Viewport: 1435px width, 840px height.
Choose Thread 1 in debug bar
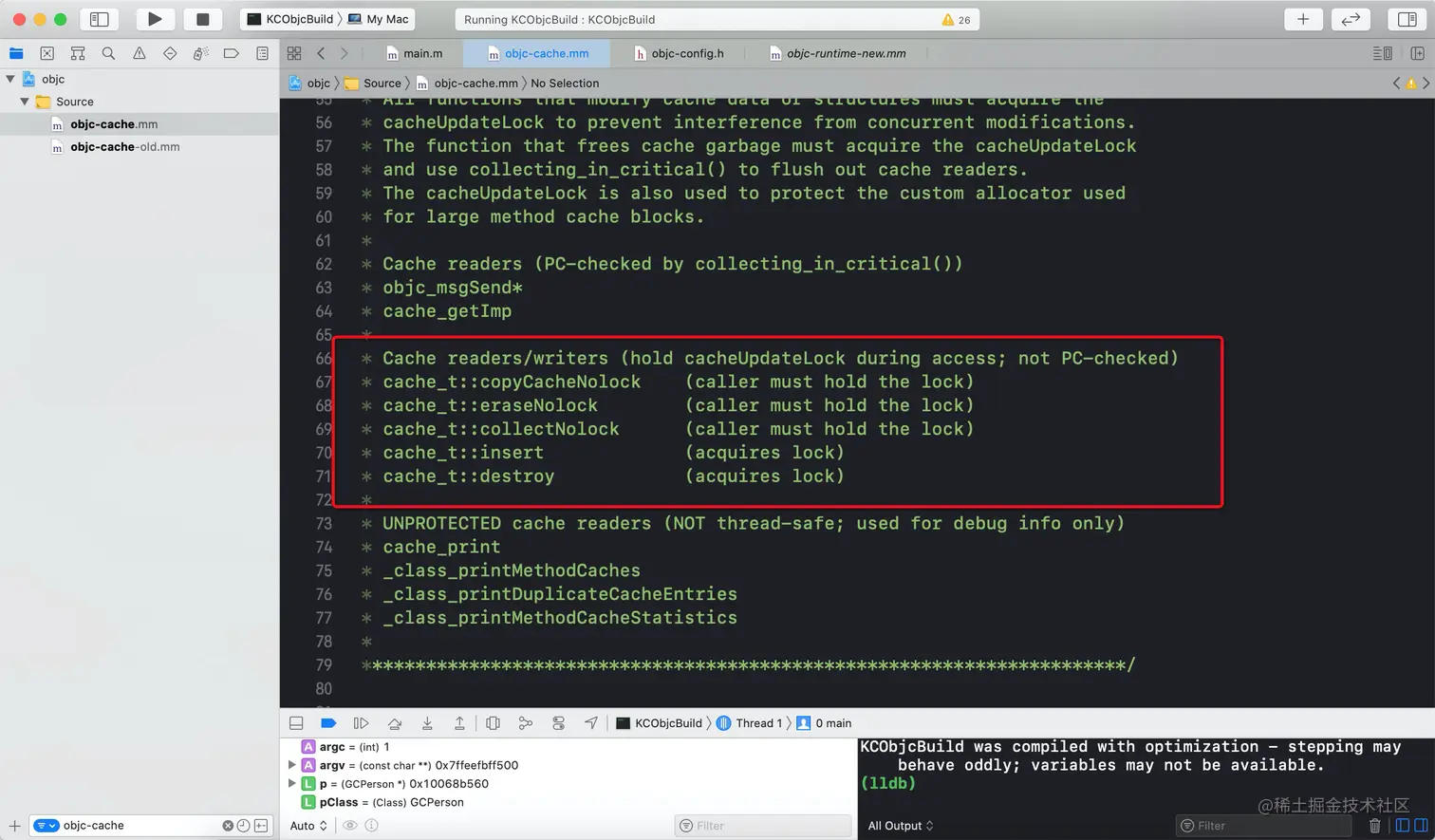click(x=750, y=723)
